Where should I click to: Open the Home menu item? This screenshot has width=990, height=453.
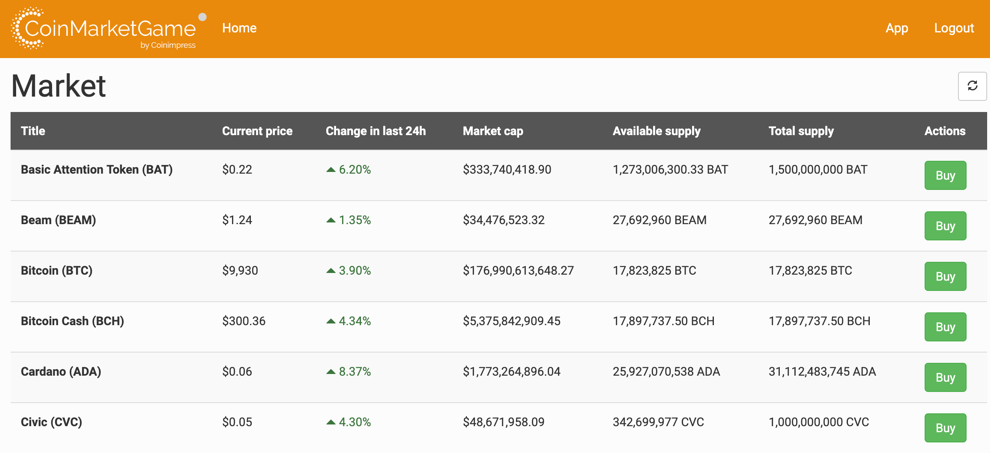[x=239, y=28]
